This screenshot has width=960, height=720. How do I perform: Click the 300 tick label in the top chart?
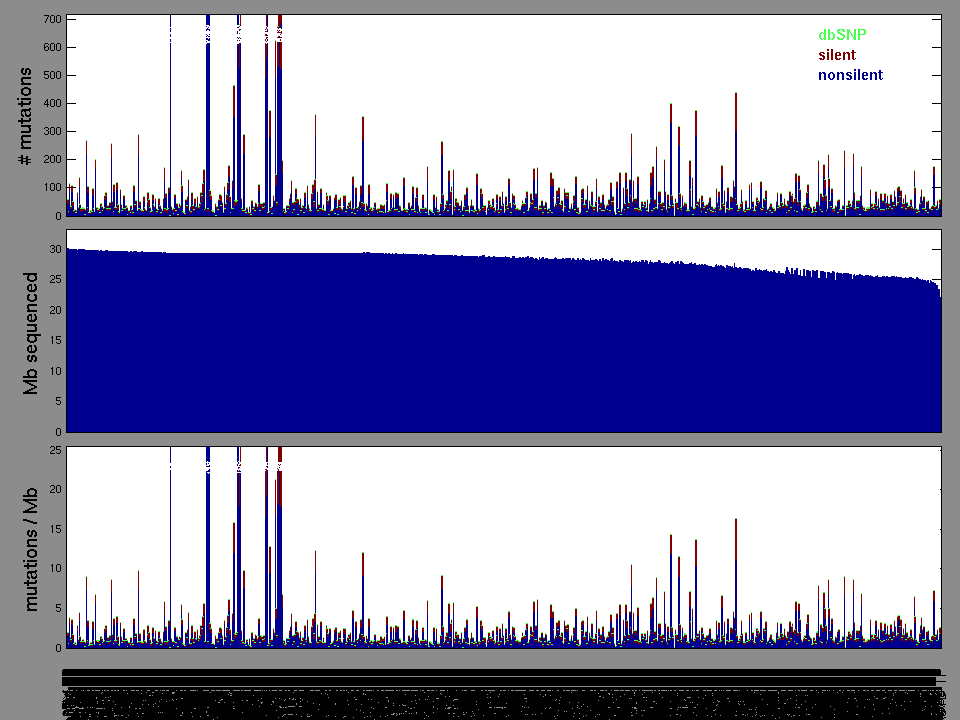click(x=50, y=131)
